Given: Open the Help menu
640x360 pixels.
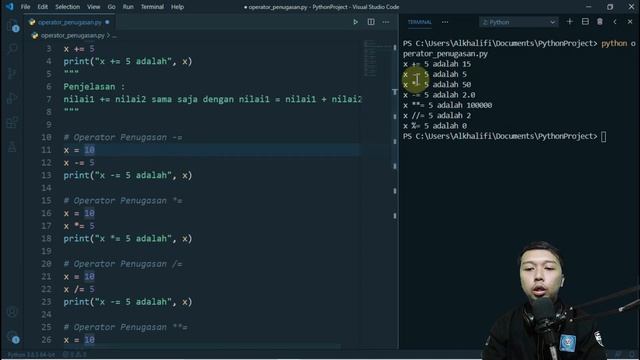Looking at the screenshot, I should click(x=177, y=7).
